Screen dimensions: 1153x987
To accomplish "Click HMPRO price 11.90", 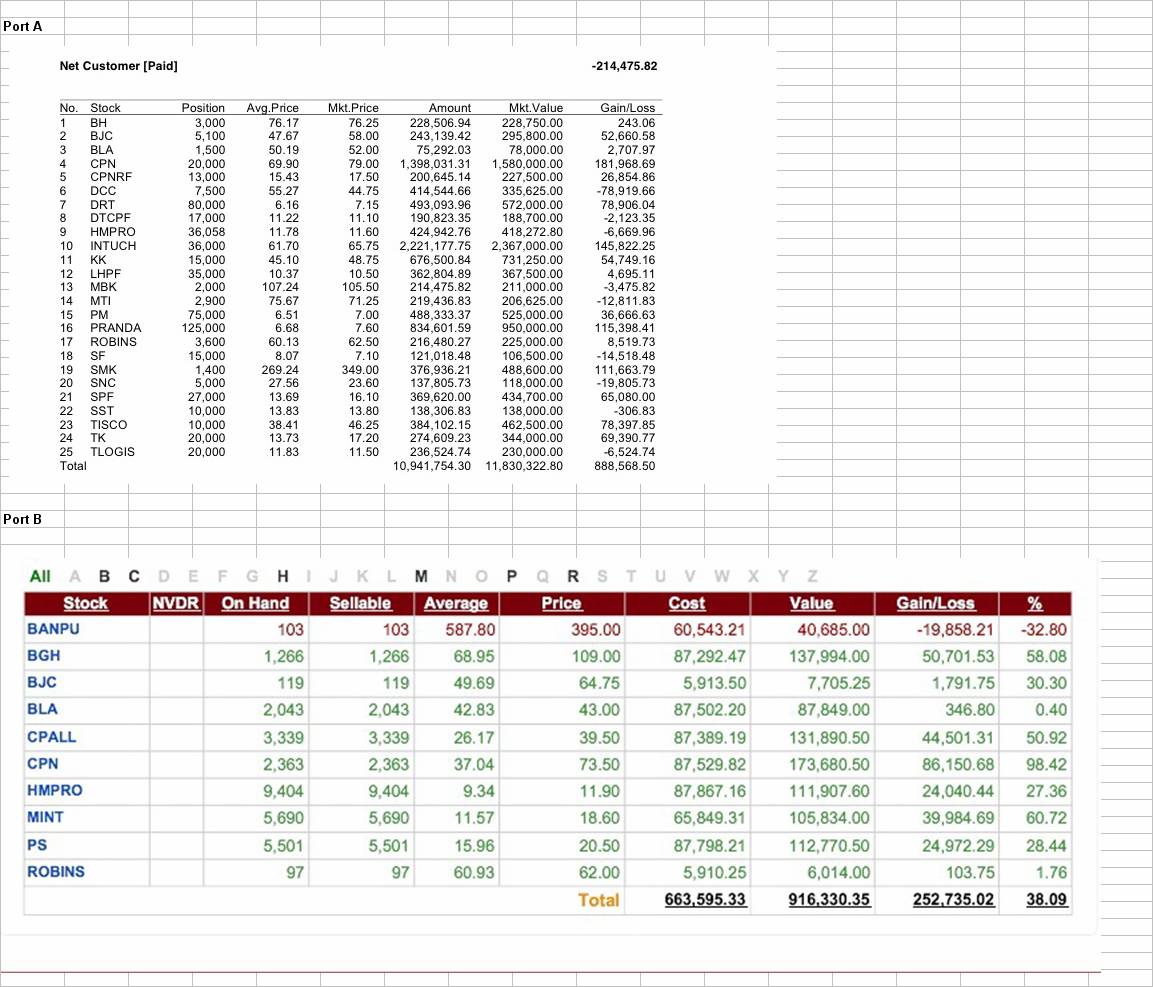I will 599,791.
